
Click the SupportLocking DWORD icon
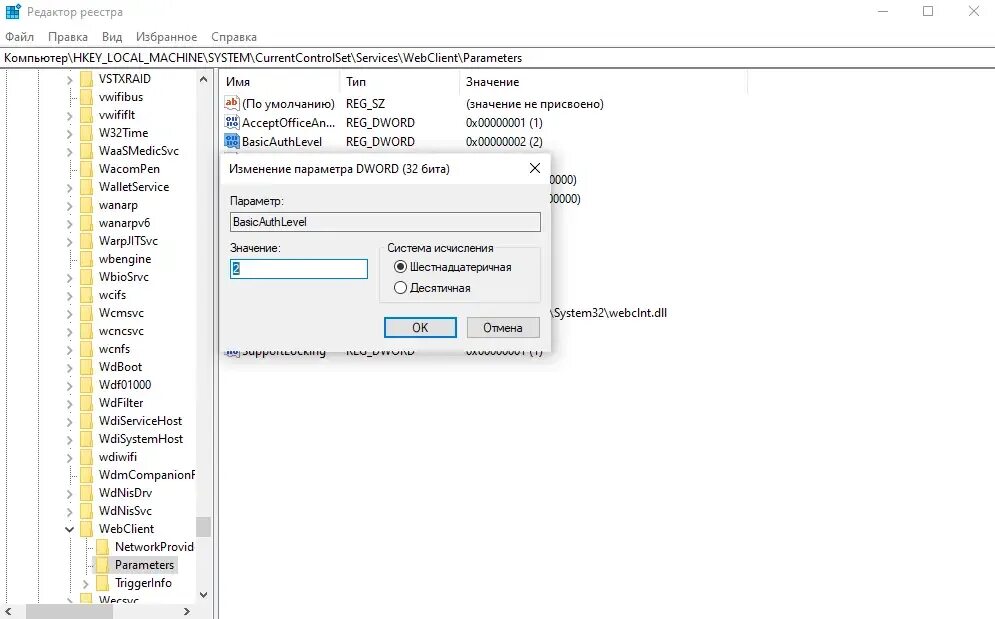point(231,351)
